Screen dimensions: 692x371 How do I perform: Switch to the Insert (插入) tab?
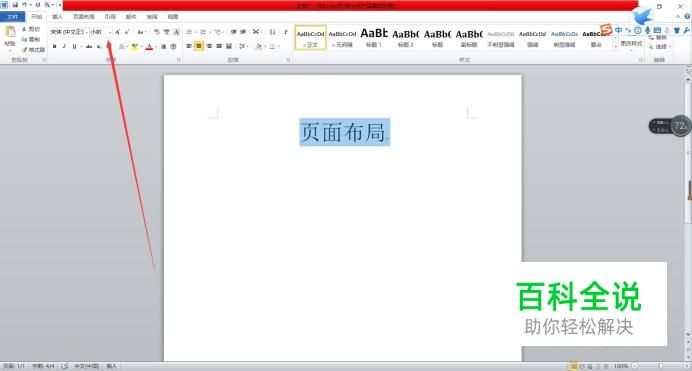tap(57, 17)
